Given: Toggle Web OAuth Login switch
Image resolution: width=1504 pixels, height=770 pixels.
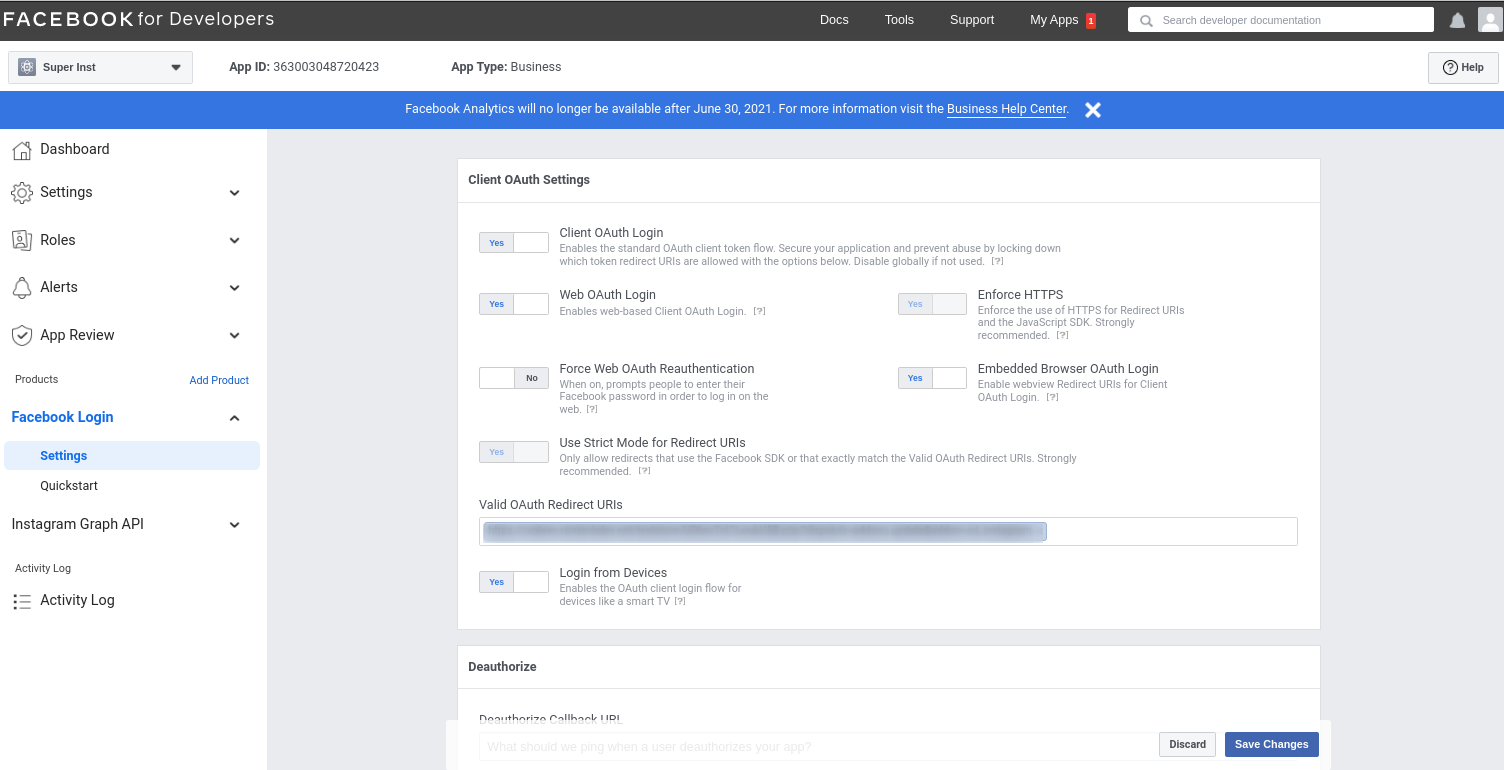Looking at the screenshot, I should click(x=514, y=304).
